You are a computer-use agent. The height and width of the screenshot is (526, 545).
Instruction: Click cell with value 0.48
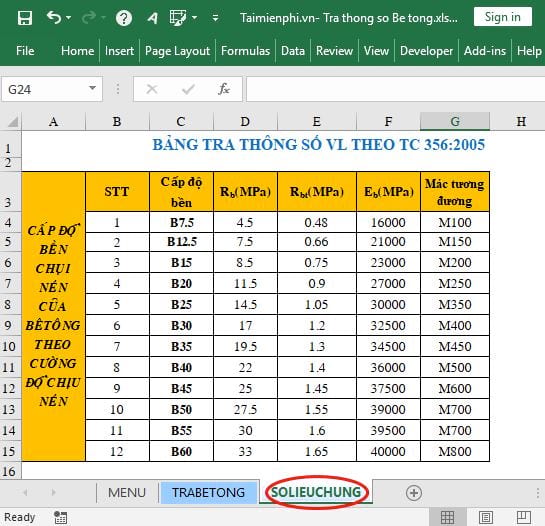point(316,222)
